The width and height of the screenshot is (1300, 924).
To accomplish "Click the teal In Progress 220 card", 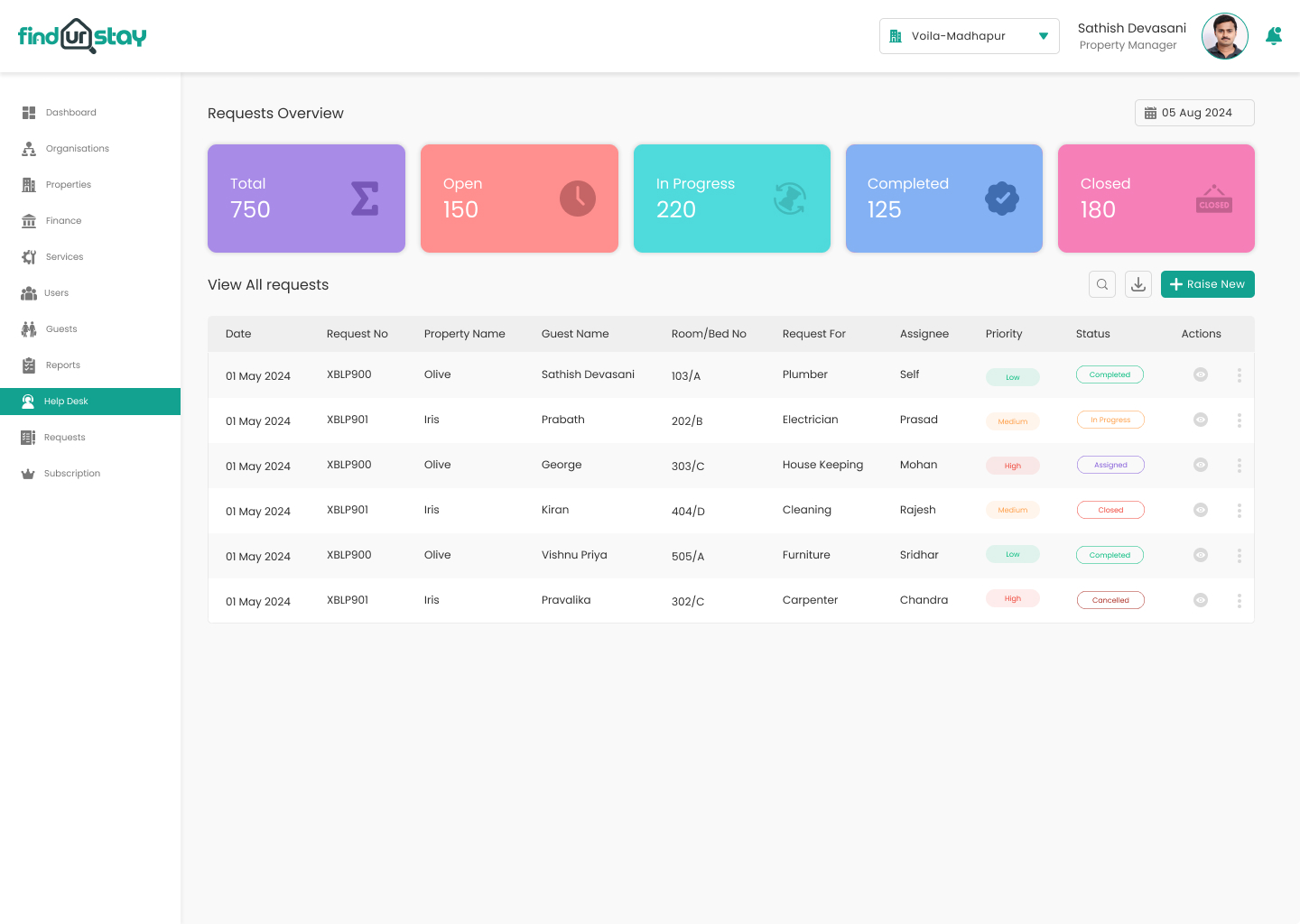I will pos(732,199).
